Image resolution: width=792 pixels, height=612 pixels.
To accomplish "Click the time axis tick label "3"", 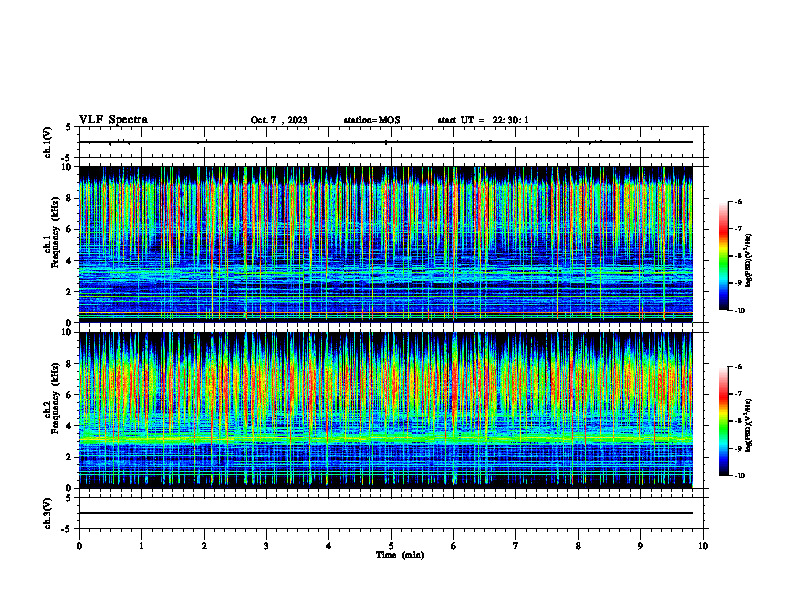I will pyautogui.click(x=266, y=546).
